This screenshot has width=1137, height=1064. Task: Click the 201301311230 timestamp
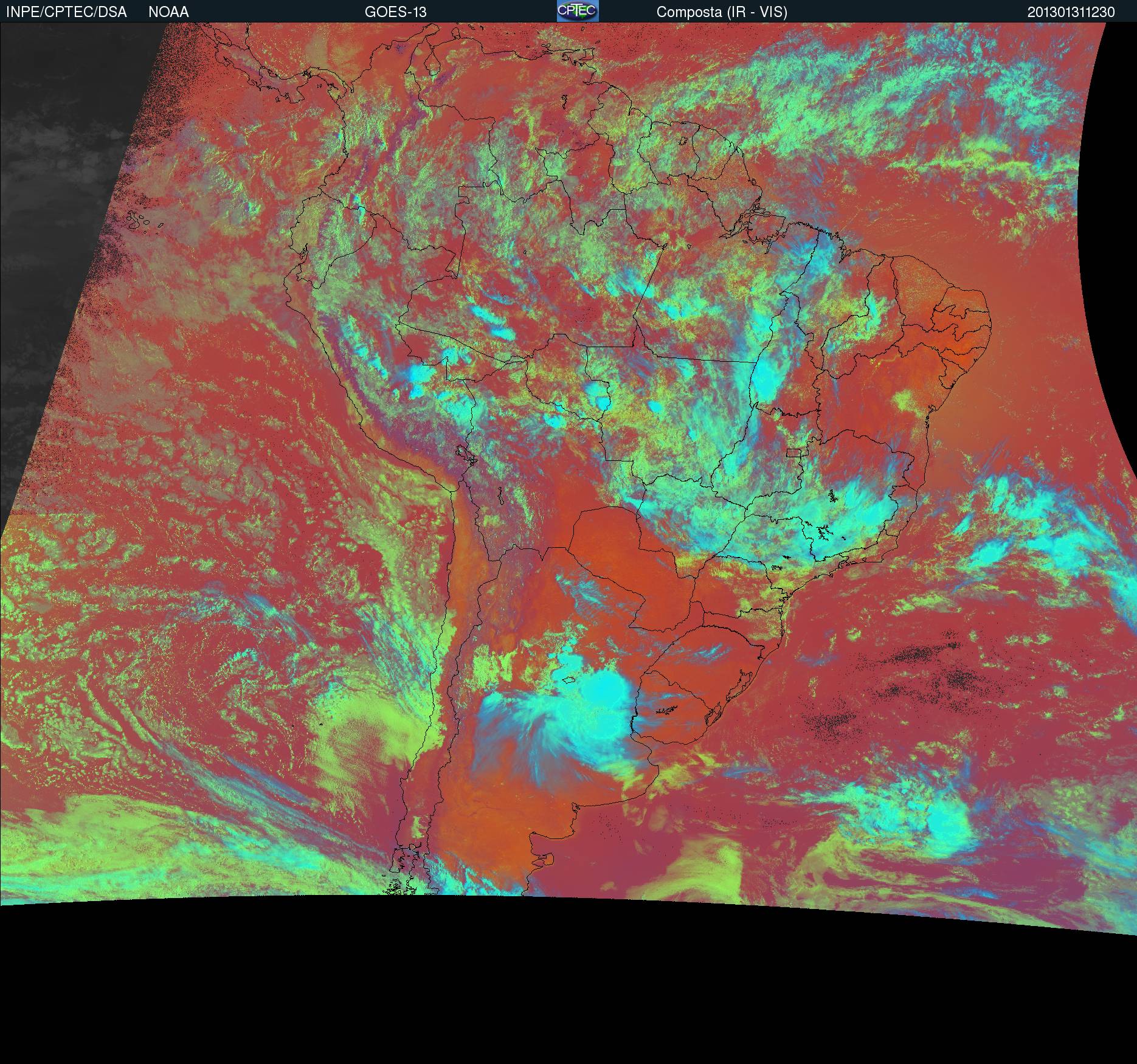(x=1071, y=12)
